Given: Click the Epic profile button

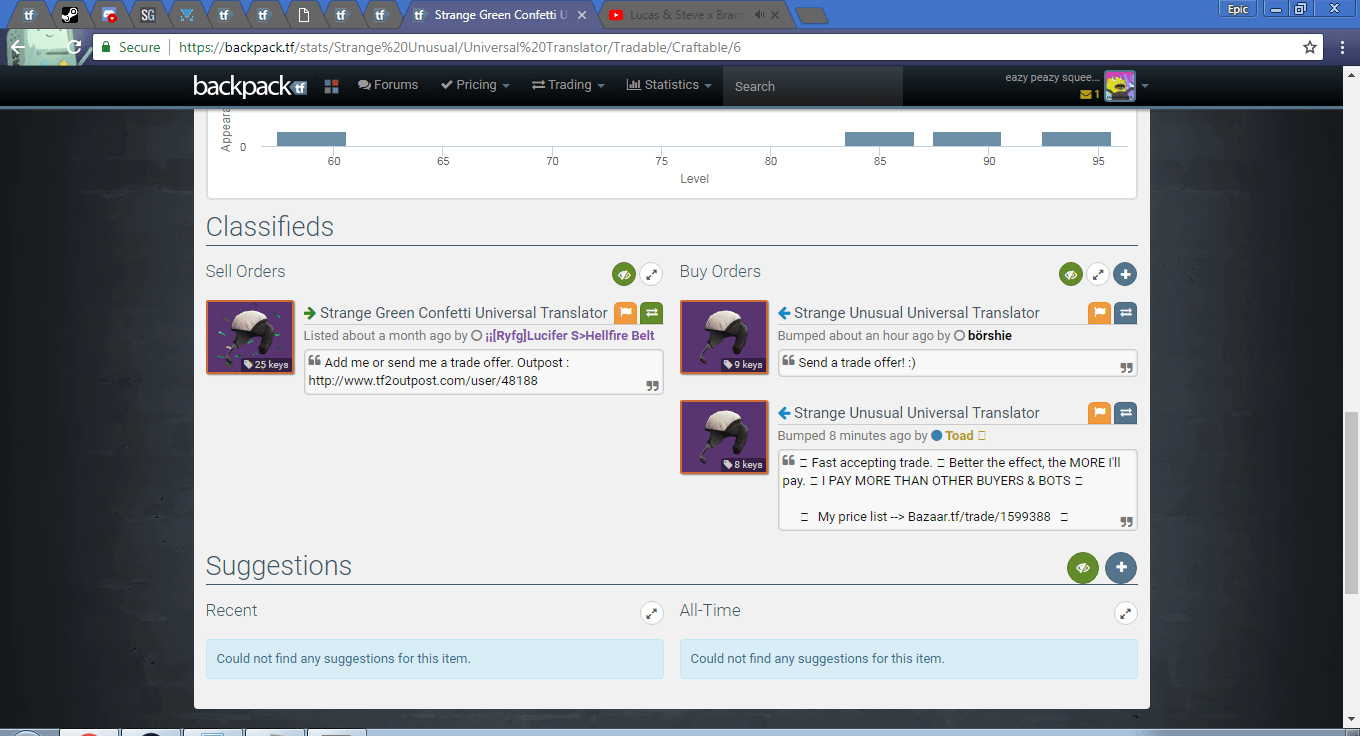Looking at the screenshot, I should tap(1237, 8).
